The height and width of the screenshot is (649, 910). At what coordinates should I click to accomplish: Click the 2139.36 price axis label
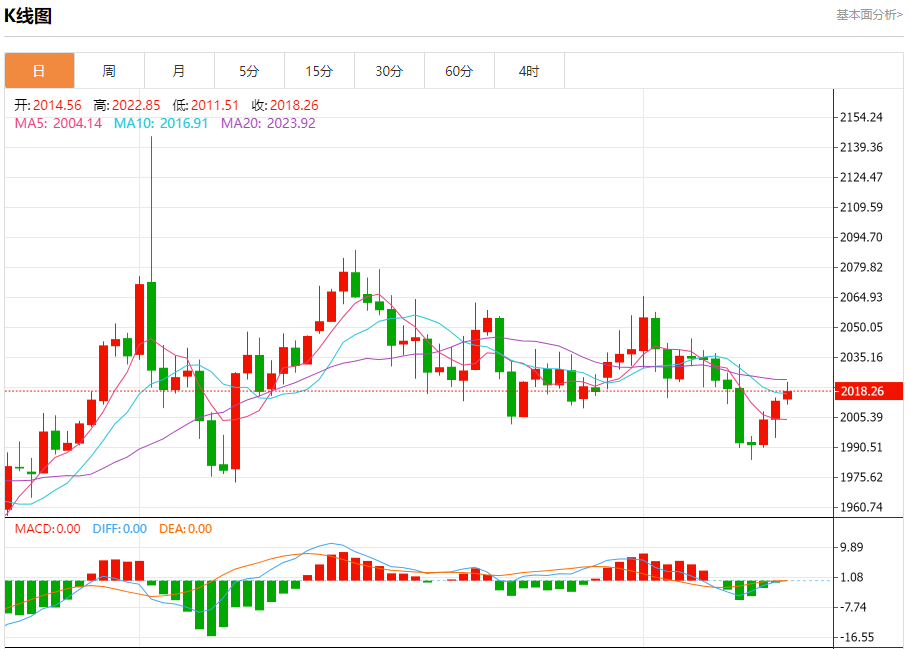point(861,147)
